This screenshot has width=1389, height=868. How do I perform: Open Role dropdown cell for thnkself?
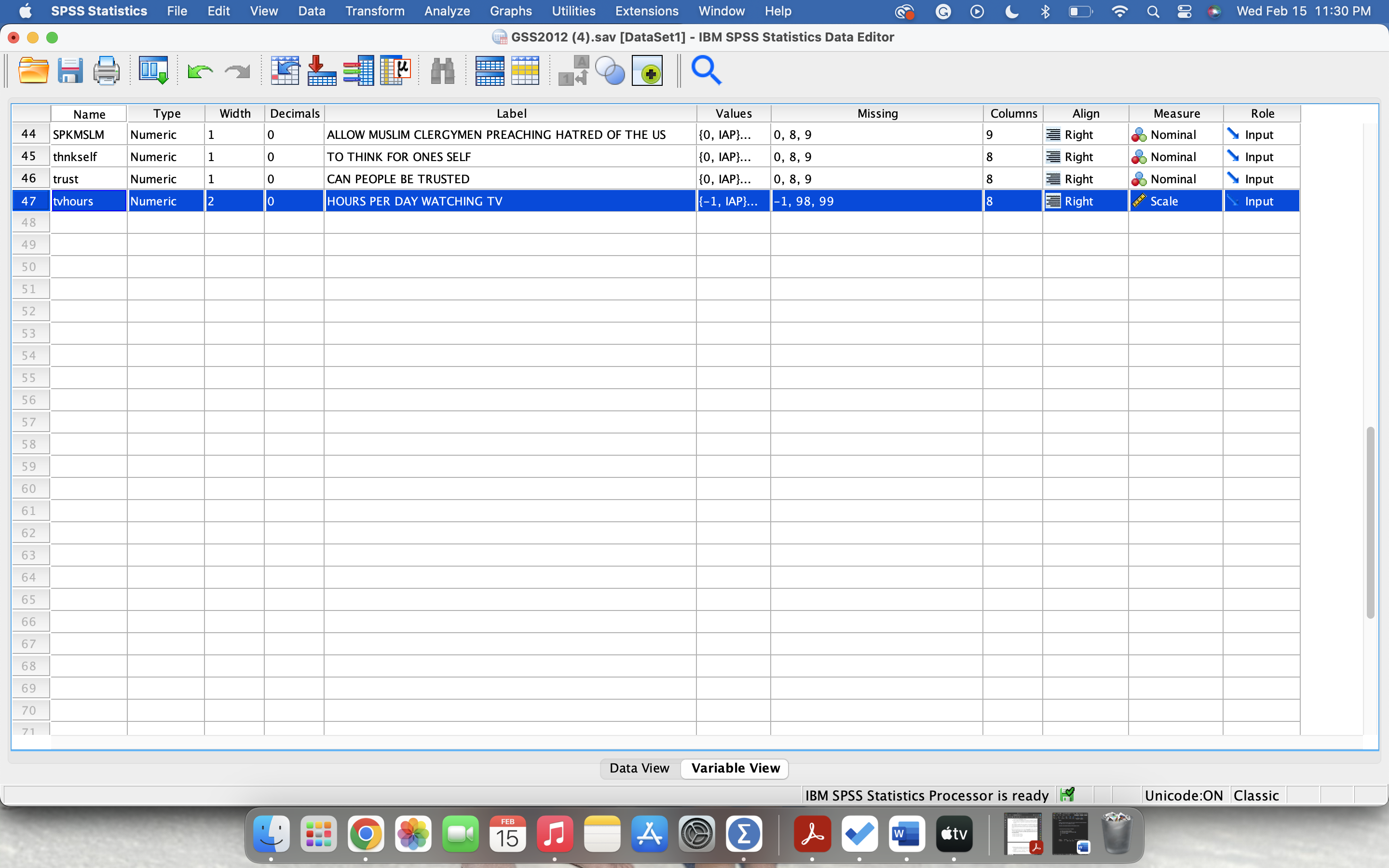pyautogui.click(x=1261, y=157)
